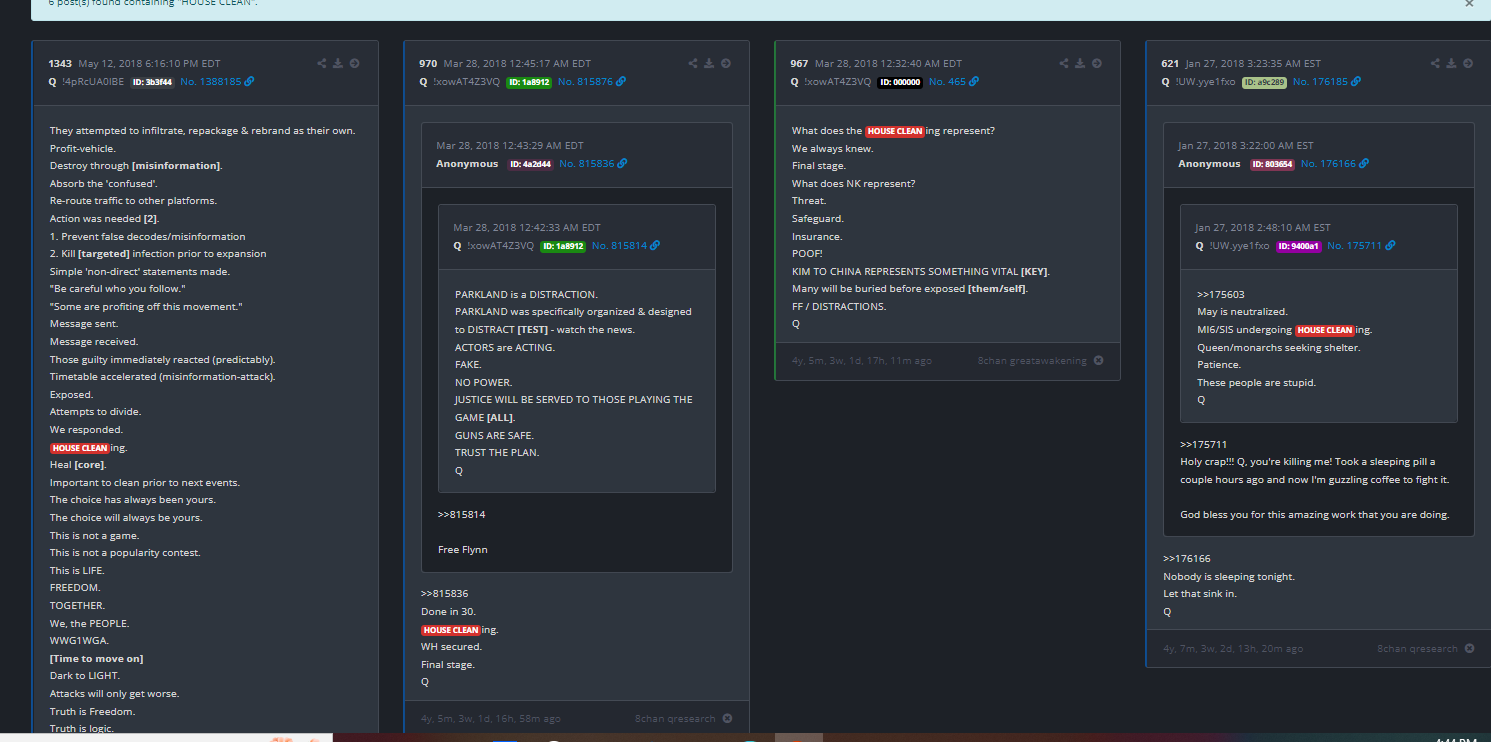Open post 1343 via its arrow icon
The image size is (1491, 742).
tap(355, 63)
